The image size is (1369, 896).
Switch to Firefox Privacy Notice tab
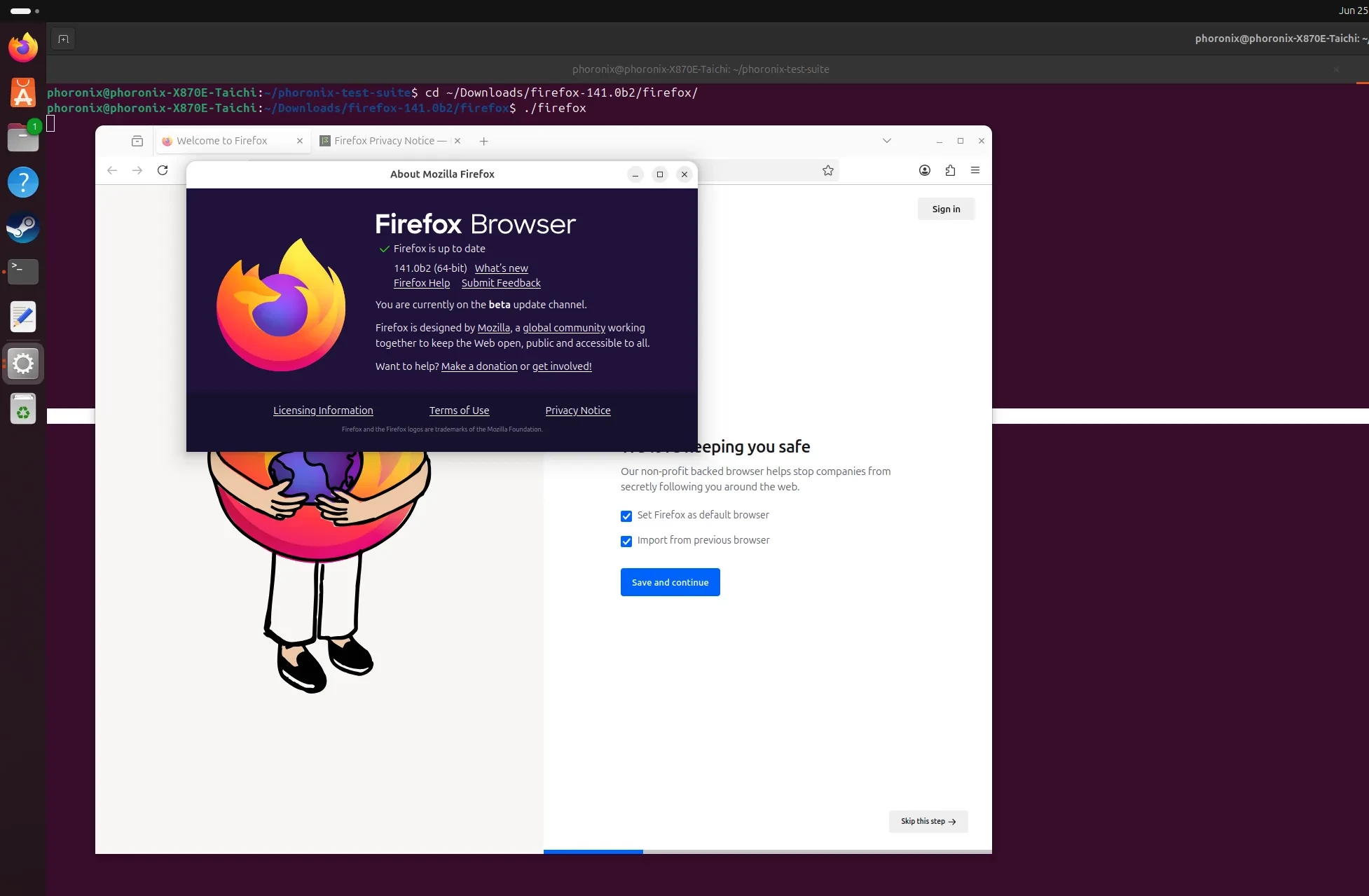coord(384,141)
